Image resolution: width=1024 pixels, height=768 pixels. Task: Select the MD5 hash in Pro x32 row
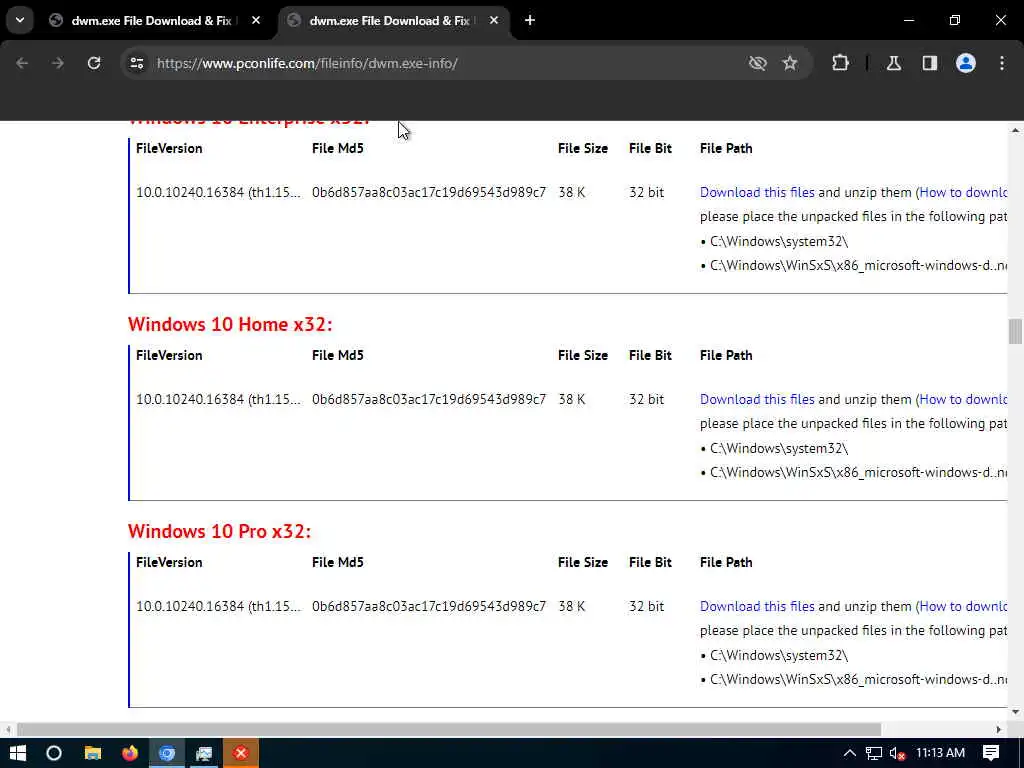point(428,607)
